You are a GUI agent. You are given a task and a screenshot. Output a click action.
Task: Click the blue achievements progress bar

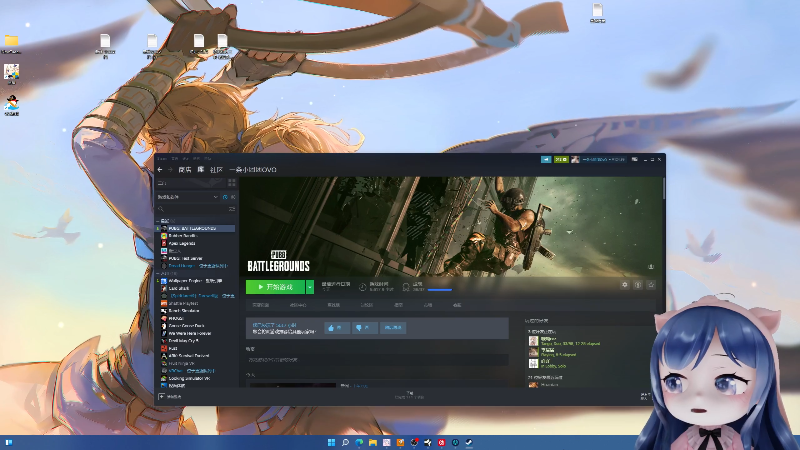coord(439,290)
